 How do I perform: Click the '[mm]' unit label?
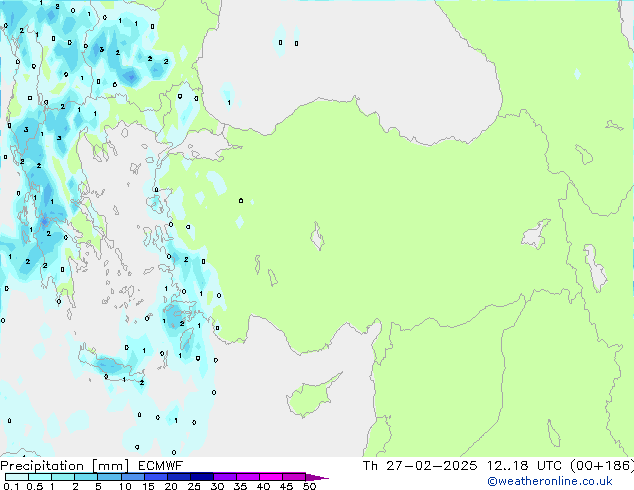[x=110, y=466]
